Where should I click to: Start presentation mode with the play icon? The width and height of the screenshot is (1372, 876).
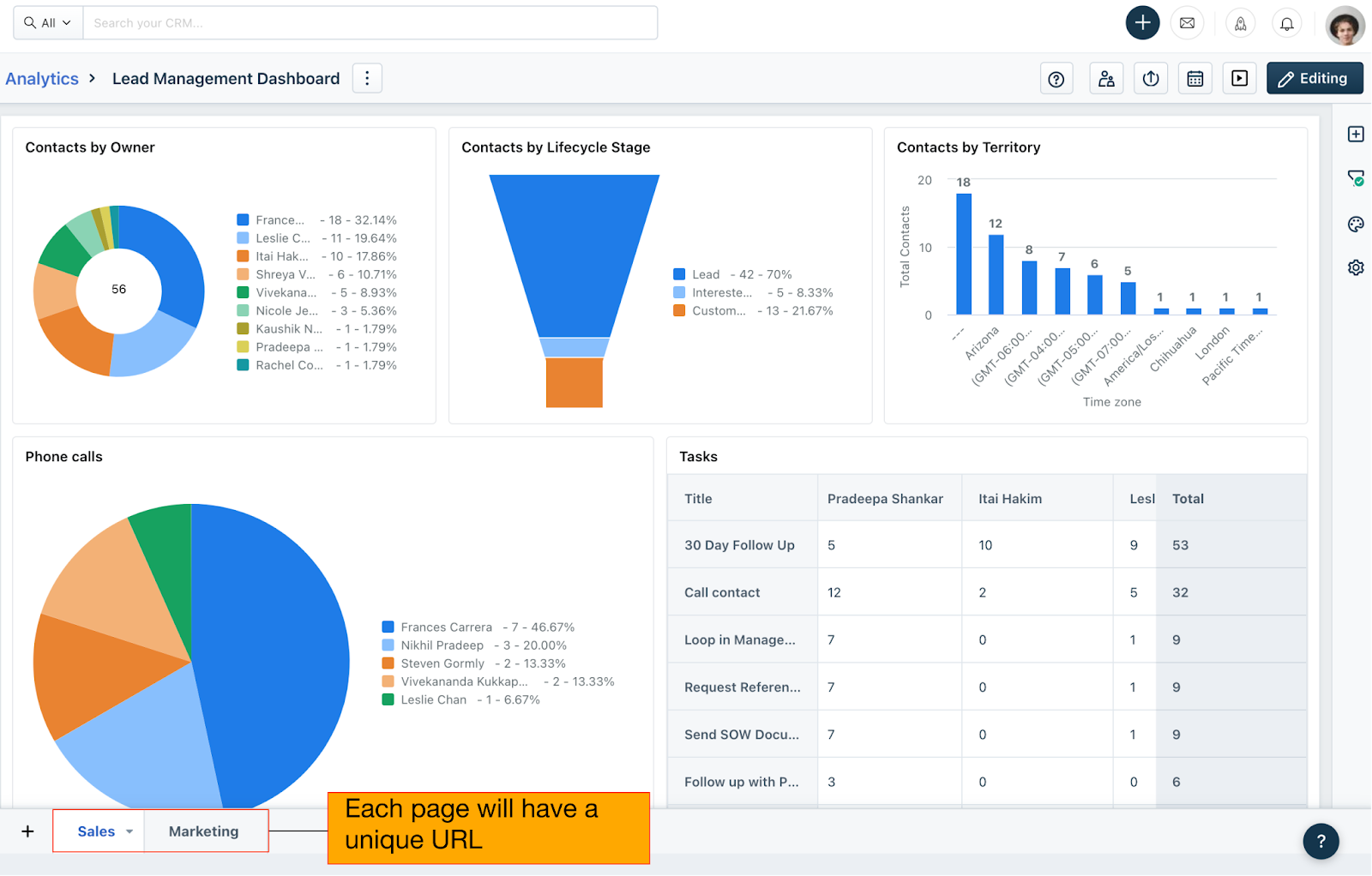coord(1239,78)
